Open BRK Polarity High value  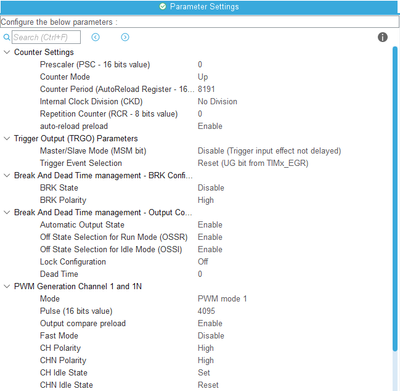point(206,200)
